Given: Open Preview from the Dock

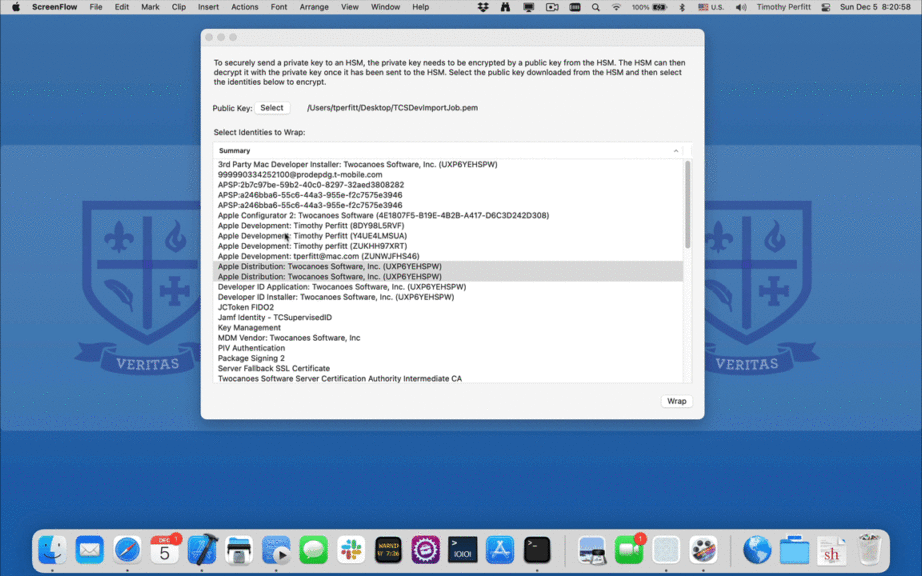Looking at the screenshot, I should 592,550.
